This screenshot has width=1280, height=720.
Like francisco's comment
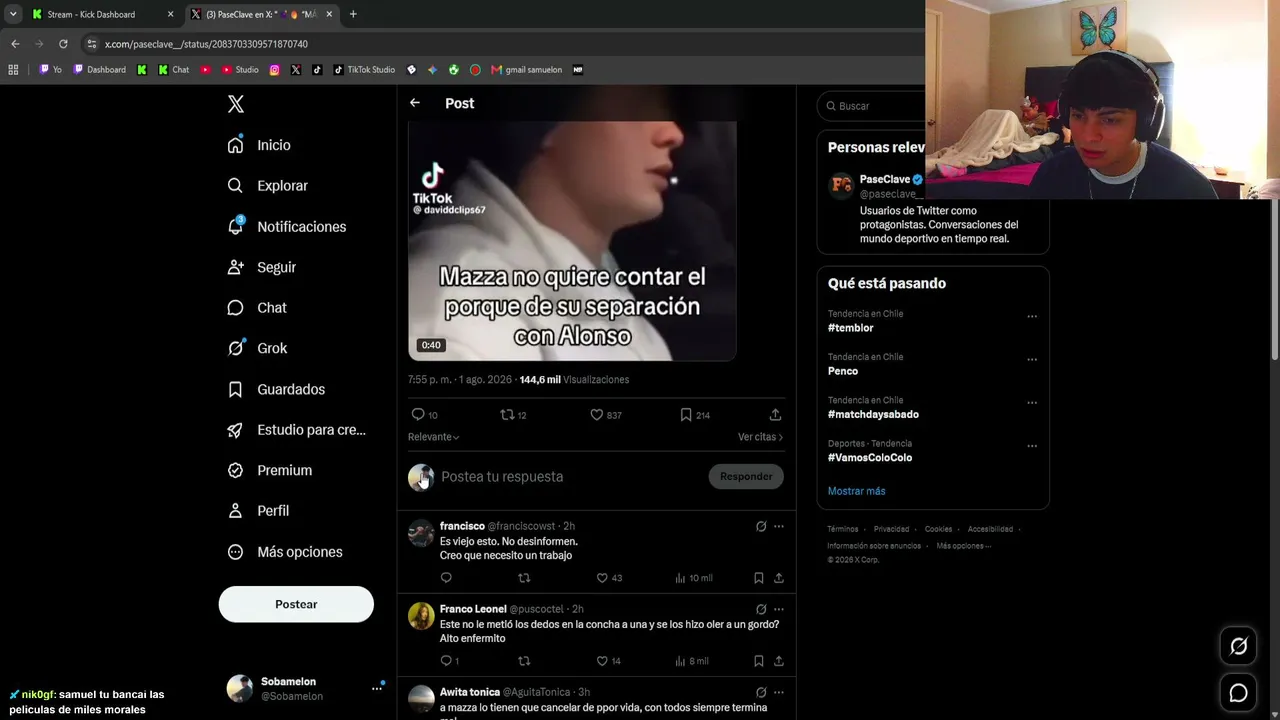[x=602, y=578]
